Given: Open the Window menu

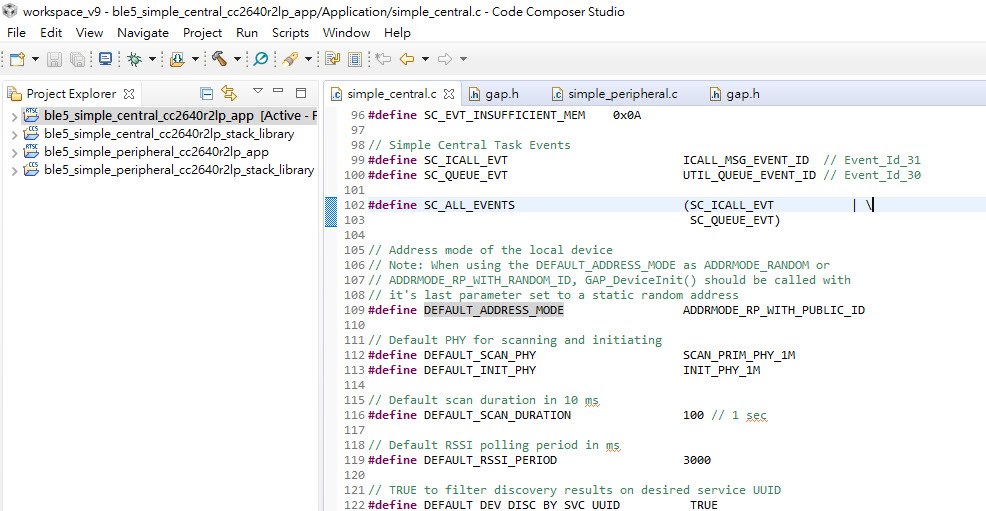Looking at the screenshot, I should click(346, 33).
